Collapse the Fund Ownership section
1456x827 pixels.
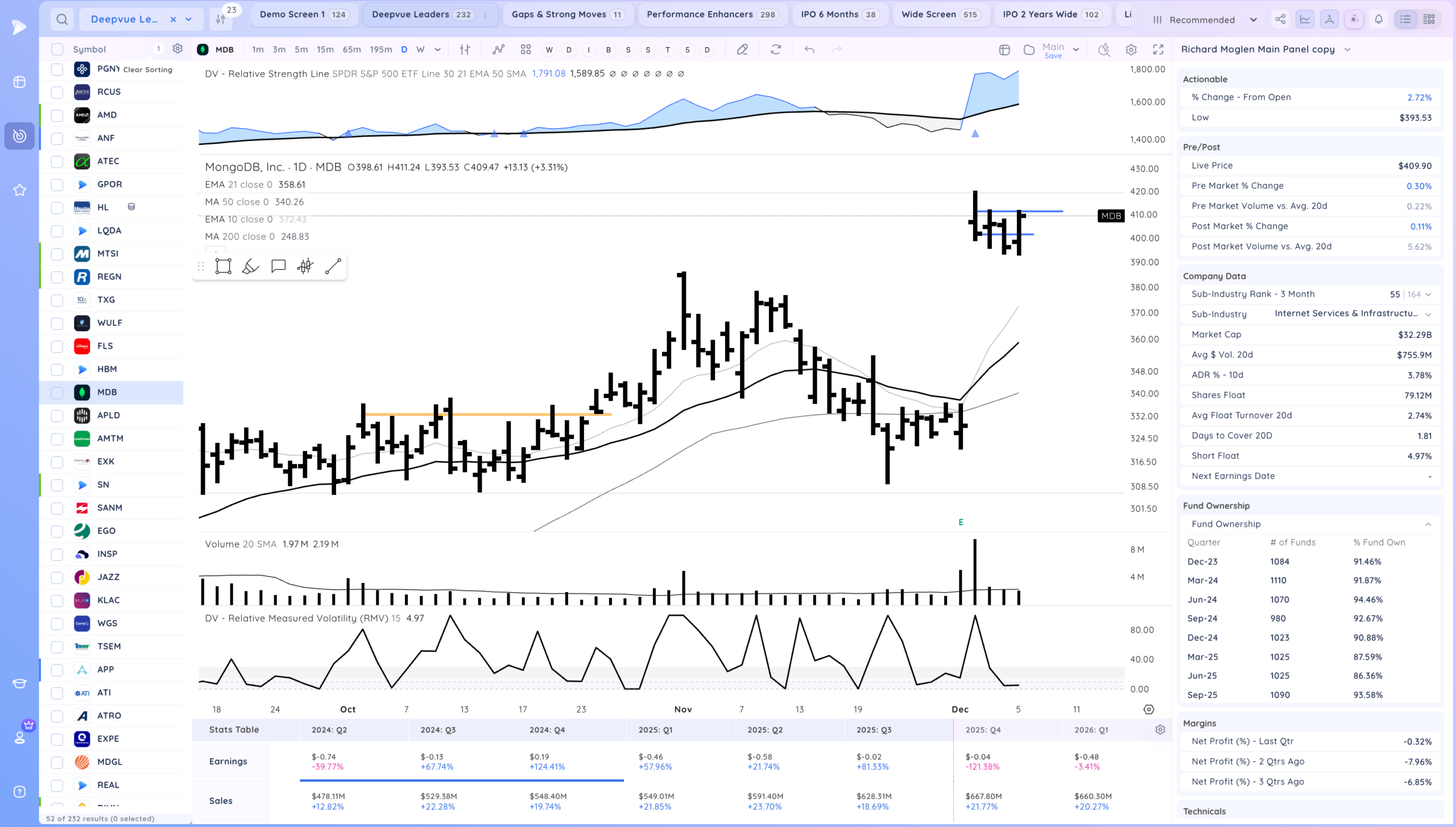1428,524
